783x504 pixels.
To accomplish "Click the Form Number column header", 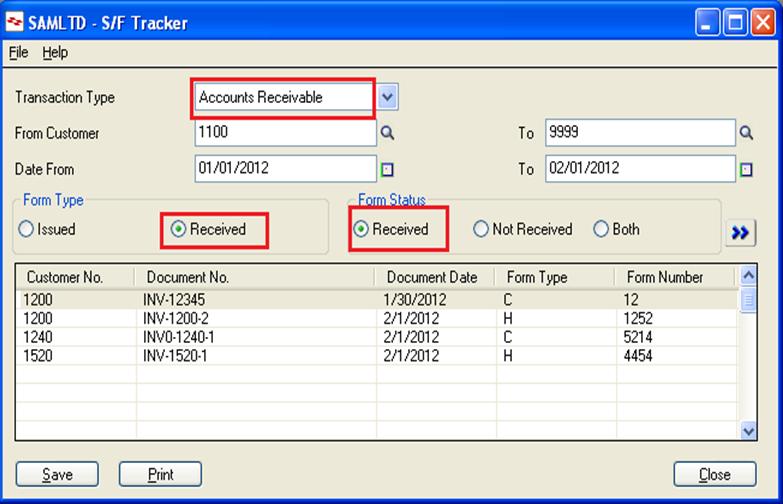I will coord(676,277).
